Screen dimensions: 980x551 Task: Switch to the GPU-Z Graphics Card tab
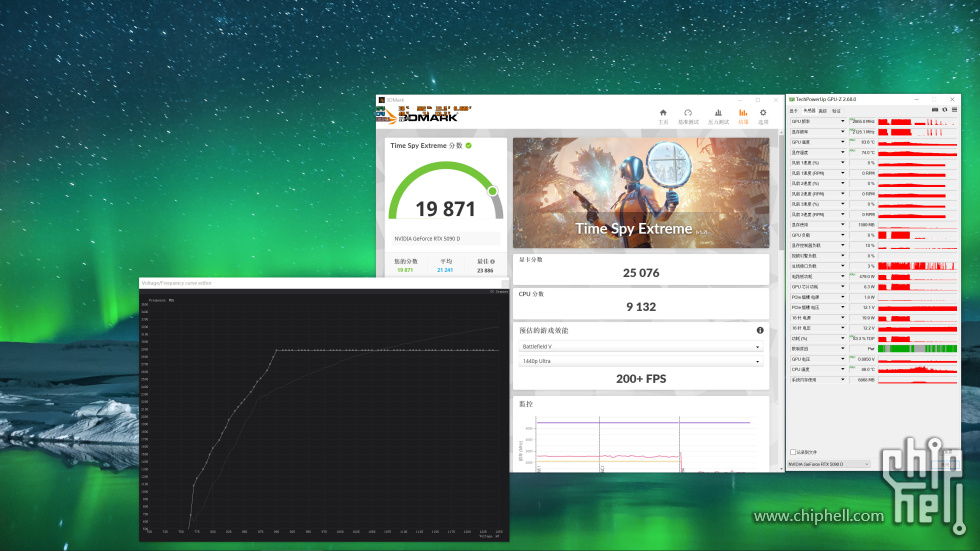[x=794, y=111]
